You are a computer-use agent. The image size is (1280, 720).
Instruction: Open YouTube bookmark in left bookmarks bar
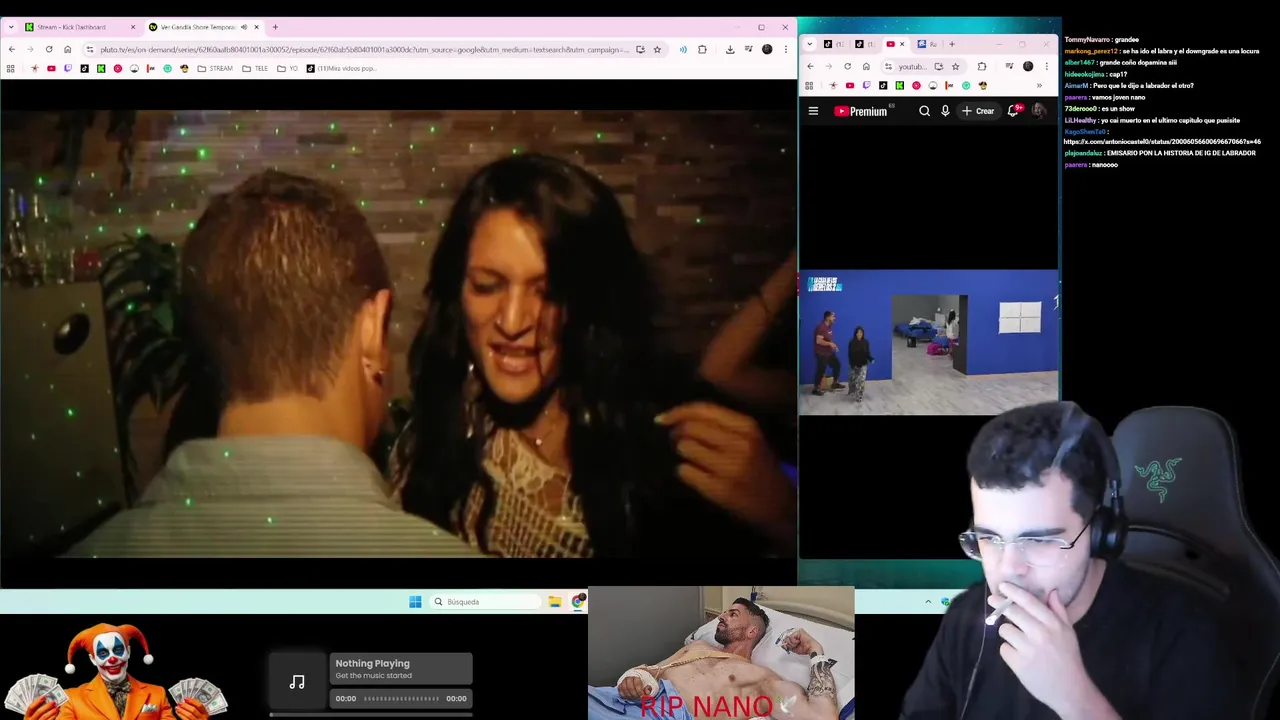click(51, 69)
